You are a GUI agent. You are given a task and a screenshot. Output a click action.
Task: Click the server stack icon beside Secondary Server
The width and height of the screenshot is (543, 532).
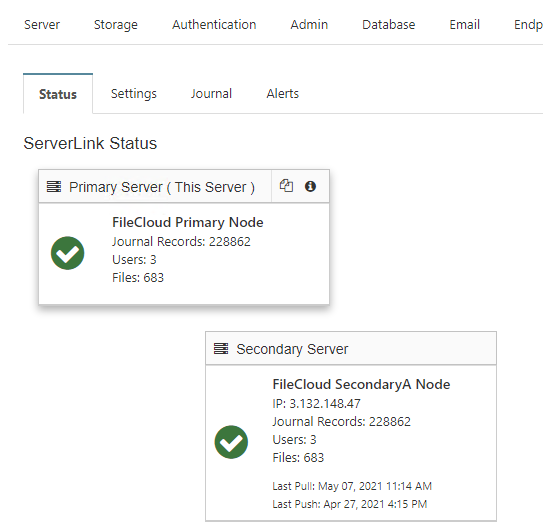click(221, 348)
